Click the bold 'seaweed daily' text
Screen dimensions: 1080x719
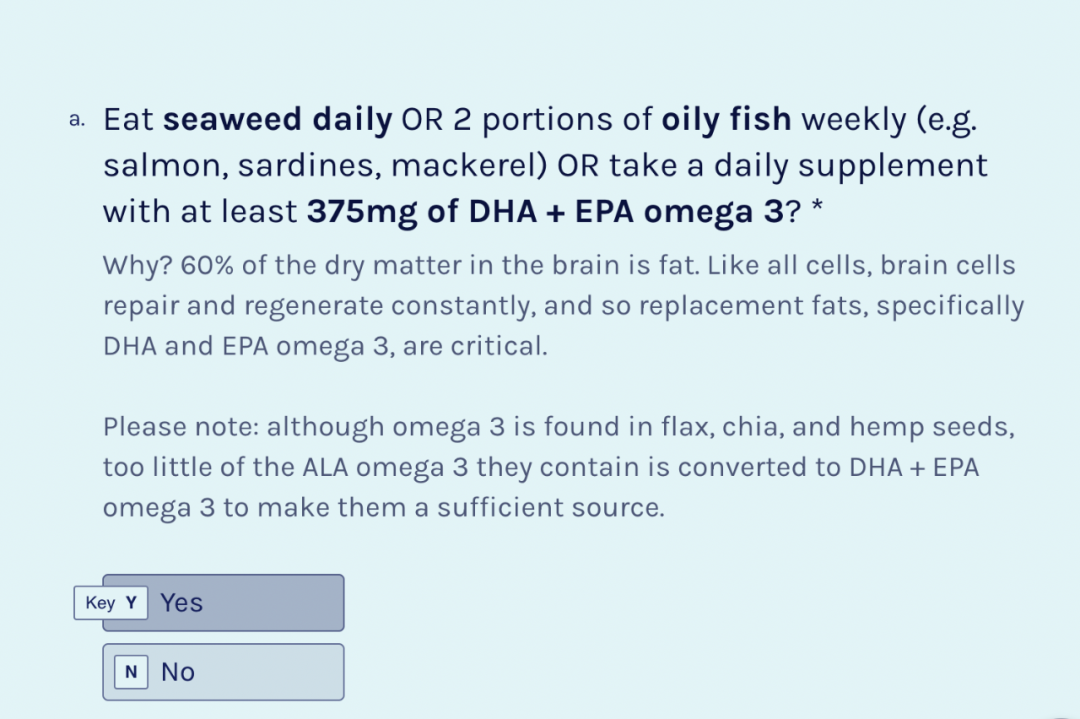(x=277, y=120)
